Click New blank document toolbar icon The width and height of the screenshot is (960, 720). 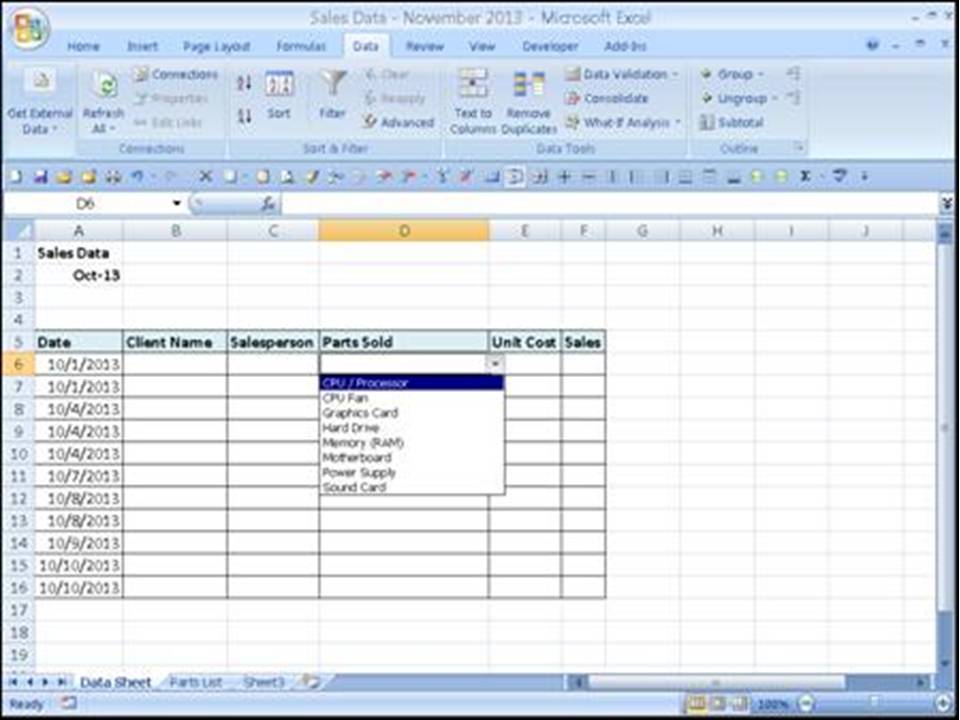(x=16, y=177)
